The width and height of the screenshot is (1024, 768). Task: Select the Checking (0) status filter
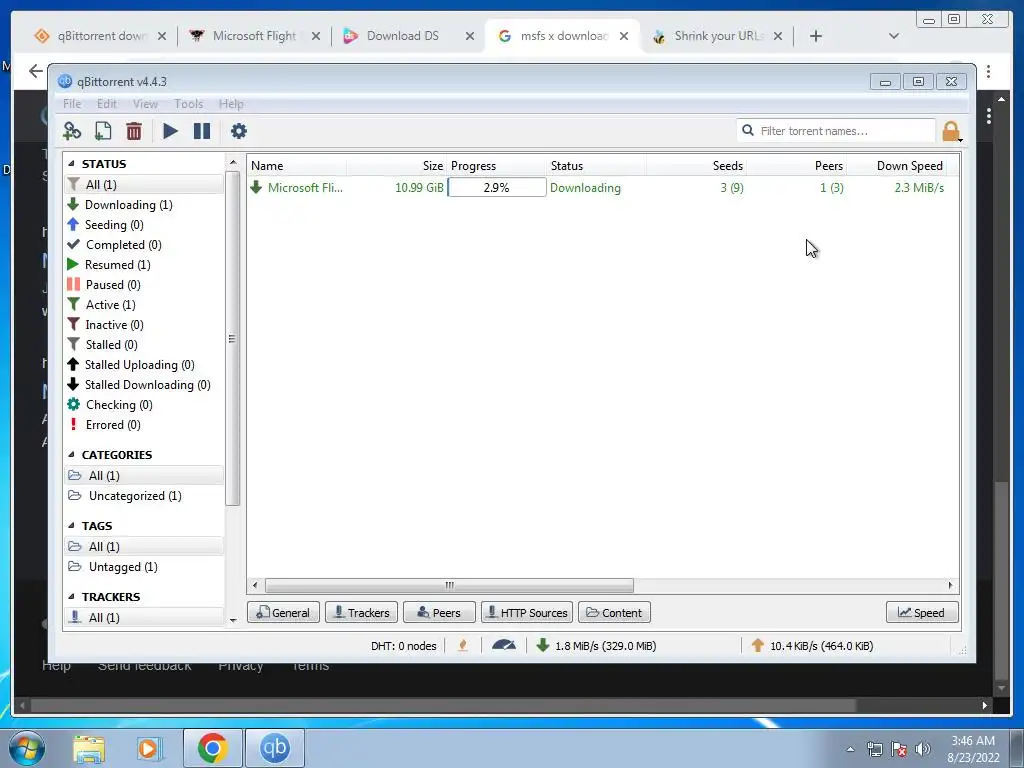[118, 405]
